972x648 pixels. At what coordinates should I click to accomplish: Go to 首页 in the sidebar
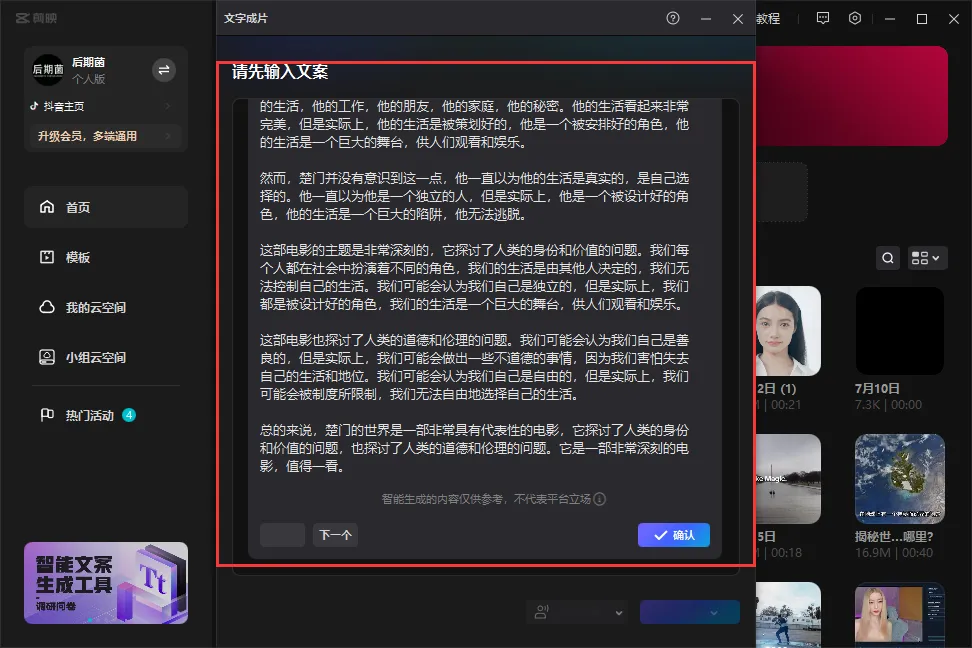point(105,207)
